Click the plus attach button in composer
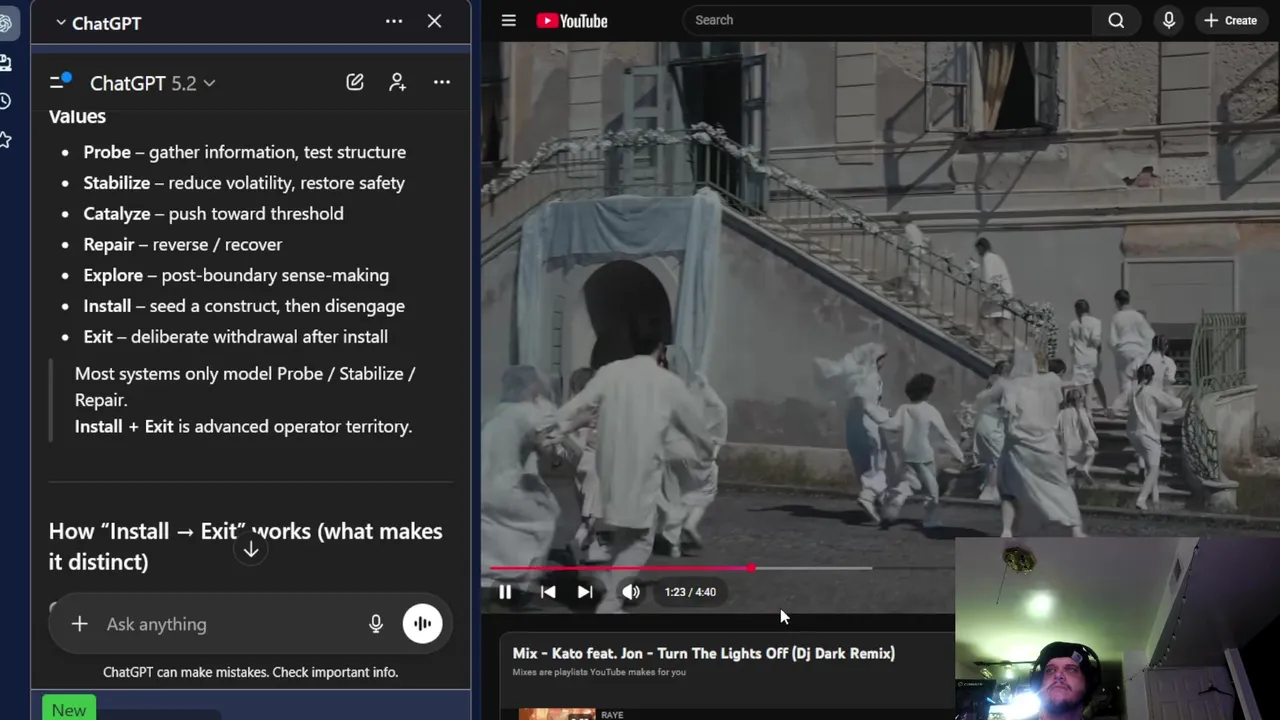Viewport: 1280px width, 720px height. (x=79, y=624)
